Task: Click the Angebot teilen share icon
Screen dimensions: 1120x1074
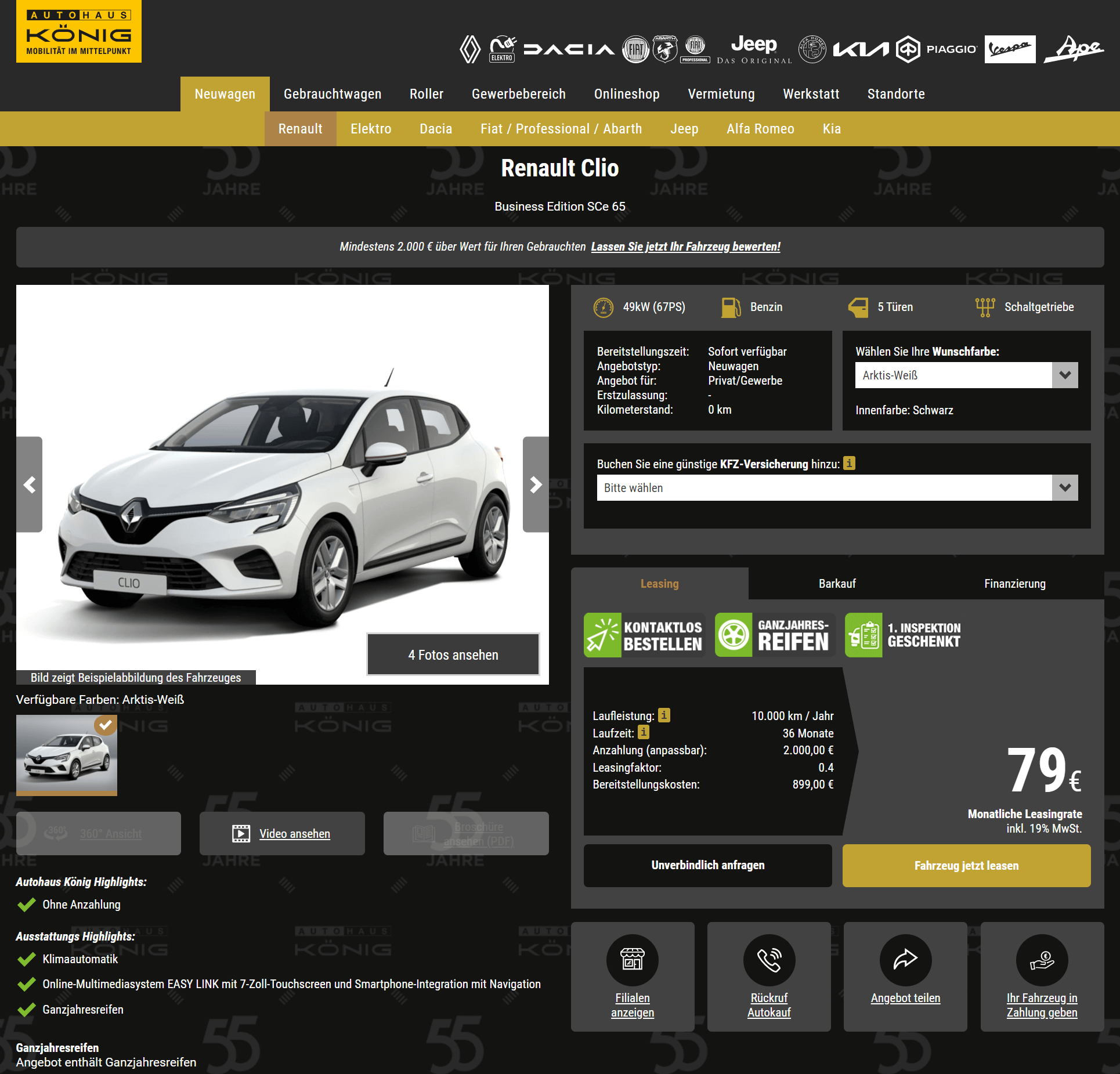Action: point(905,960)
